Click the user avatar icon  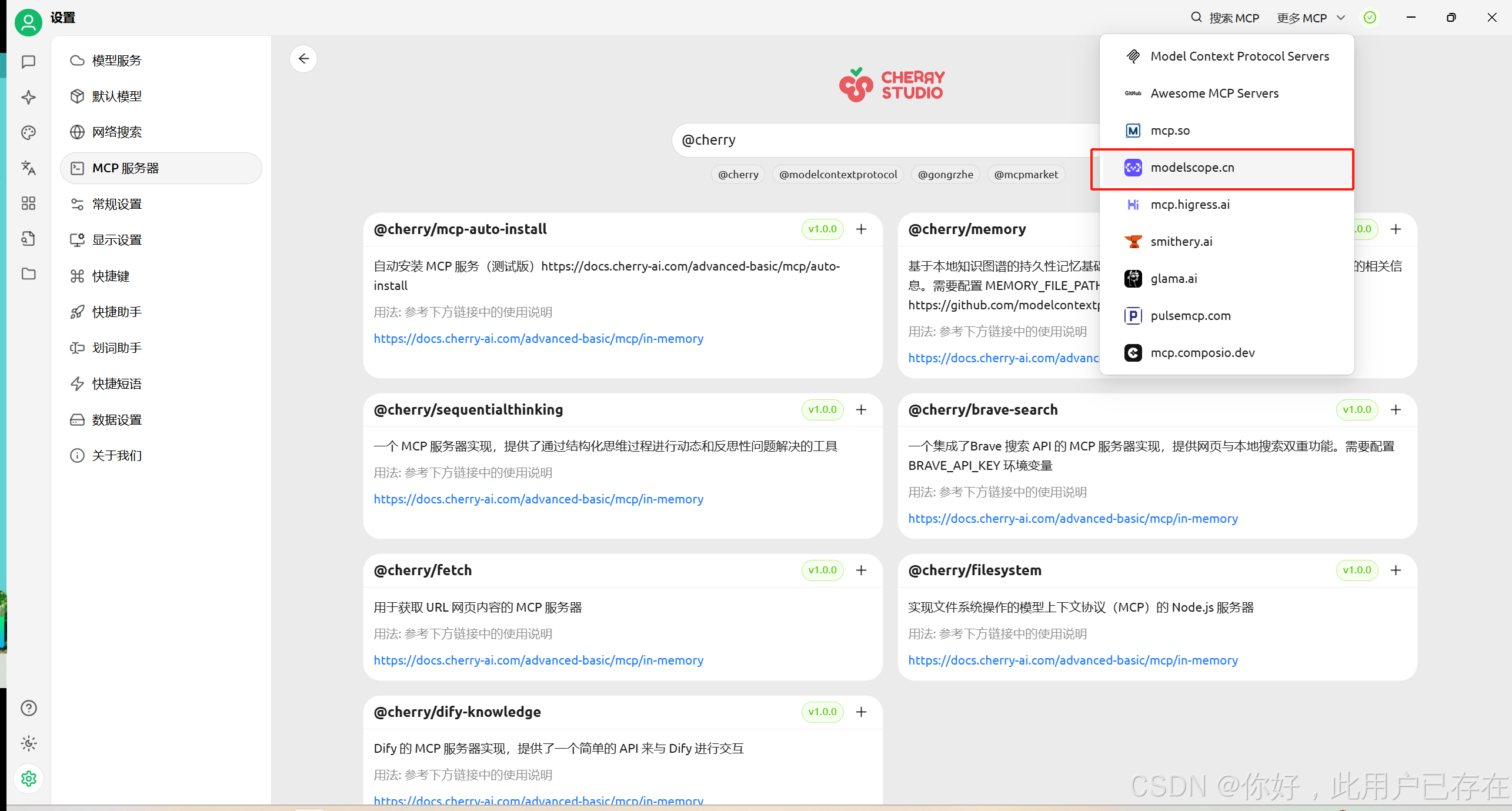click(x=28, y=22)
